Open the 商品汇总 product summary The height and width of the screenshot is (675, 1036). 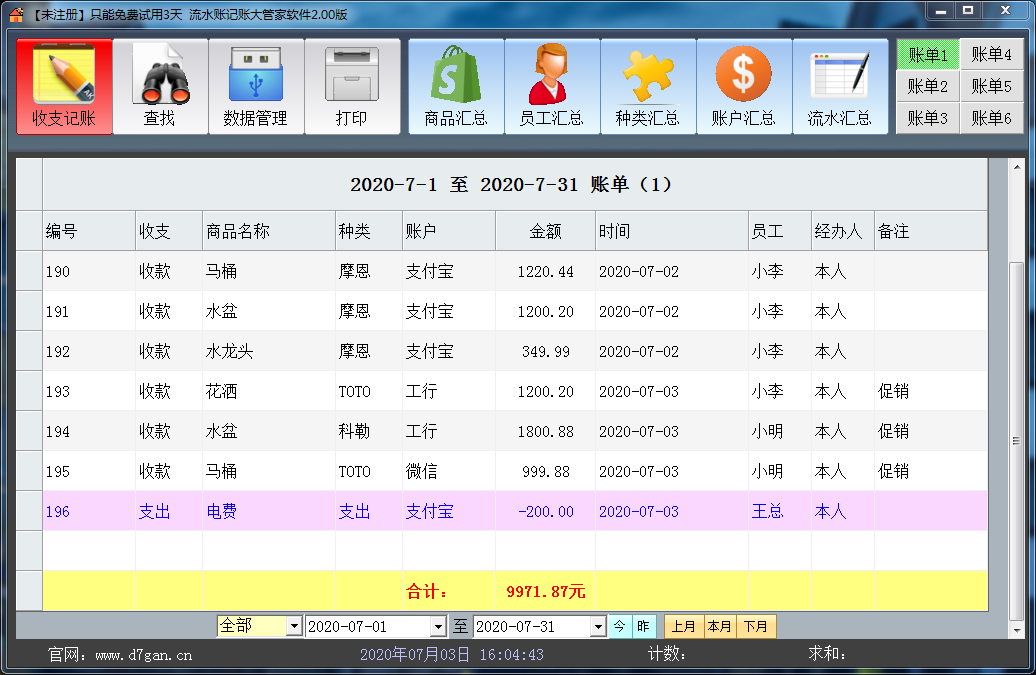(455, 86)
